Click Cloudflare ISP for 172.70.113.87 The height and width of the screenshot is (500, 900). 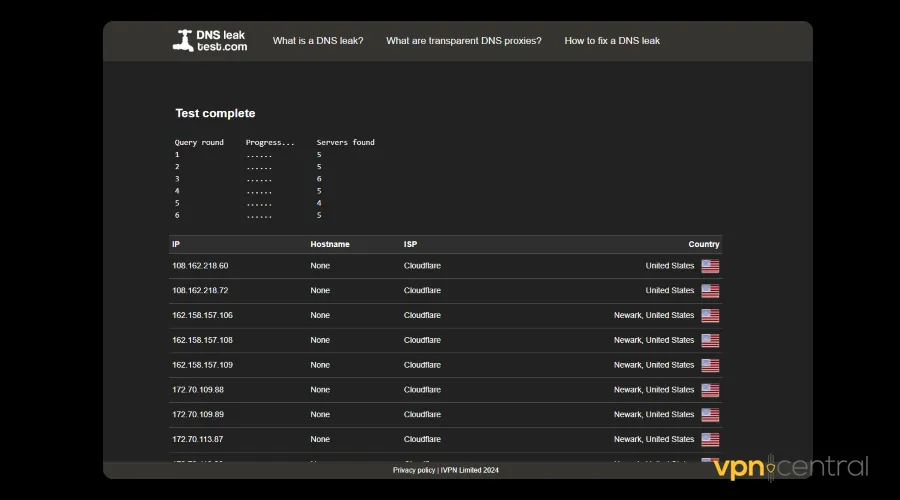point(422,439)
